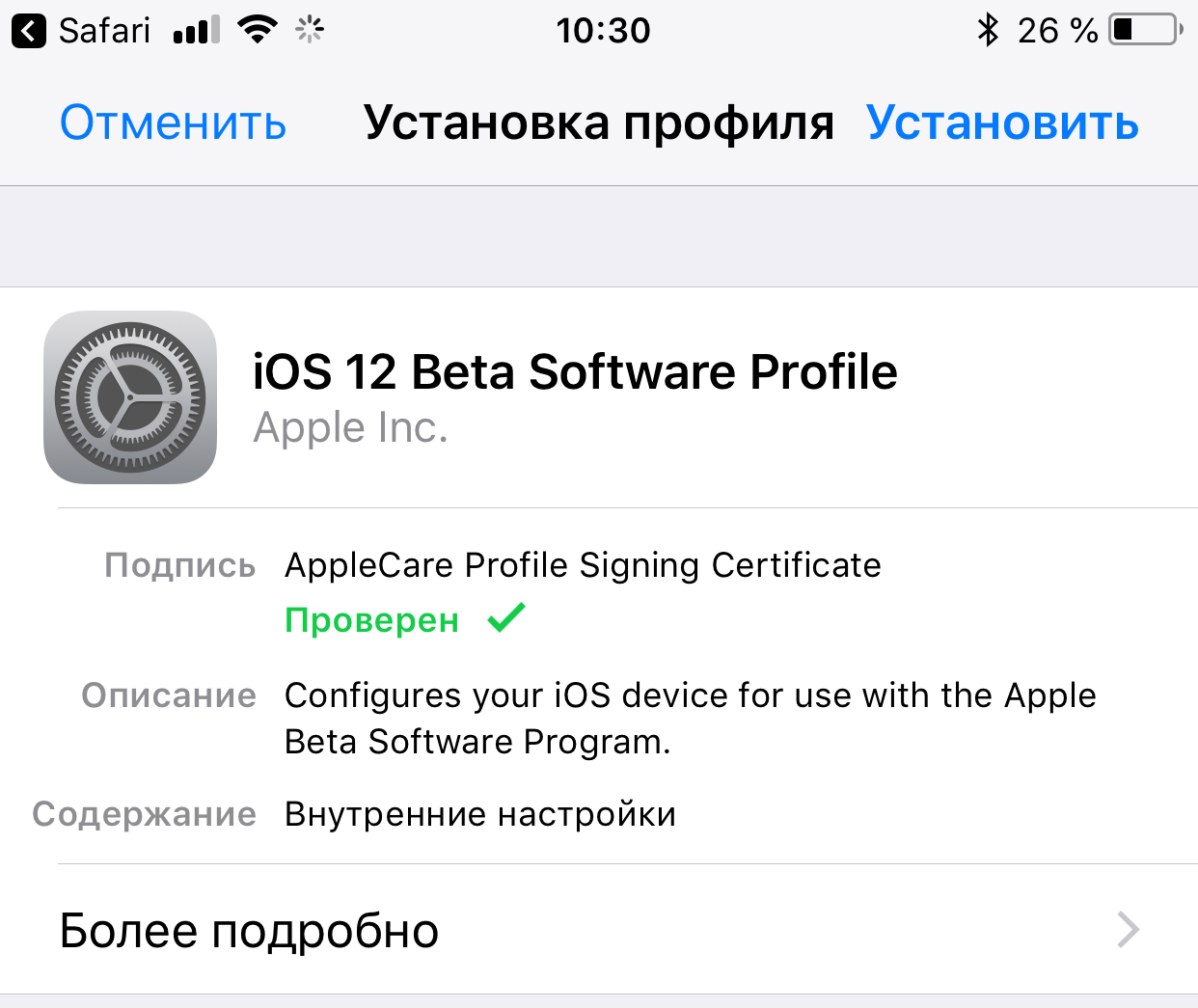Tap the Settings gear profile icon
The image size is (1198, 1008).
[130, 397]
